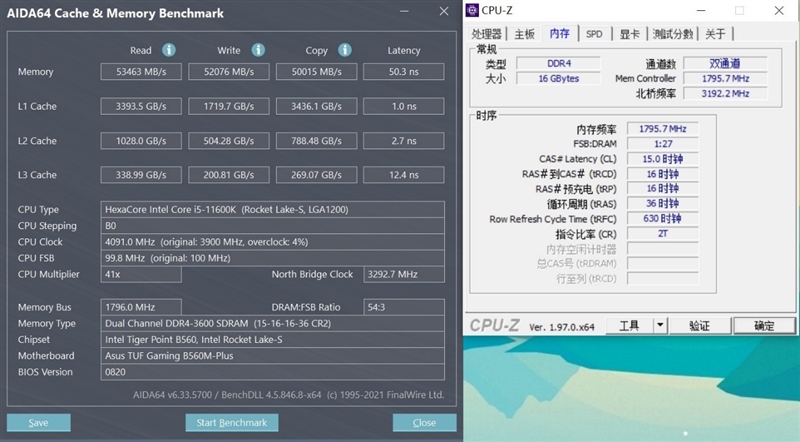Switch to the 测試分數 tab in CPU-Z
Image resolution: width=800 pixels, height=442 pixels.
click(x=673, y=34)
